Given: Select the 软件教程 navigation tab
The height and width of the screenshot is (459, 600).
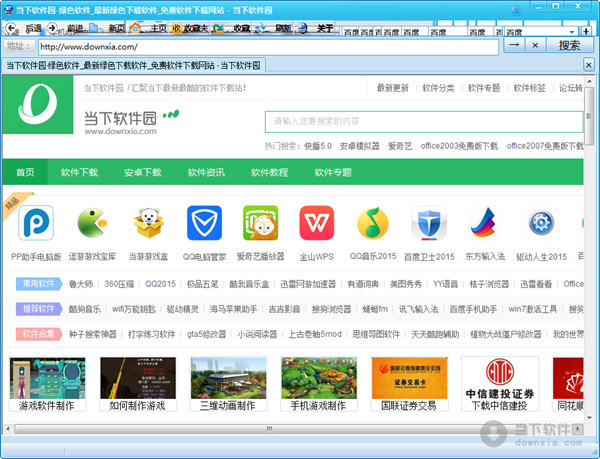Looking at the screenshot, I should (x=270, y=172).
